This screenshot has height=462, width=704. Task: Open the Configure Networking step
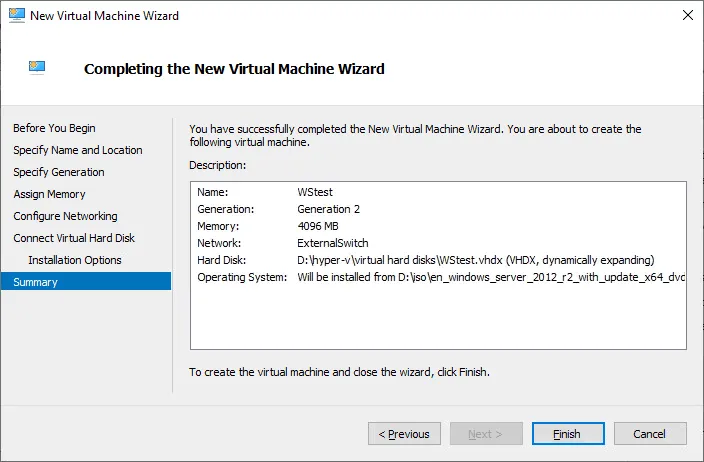click(x=65, y=216)
